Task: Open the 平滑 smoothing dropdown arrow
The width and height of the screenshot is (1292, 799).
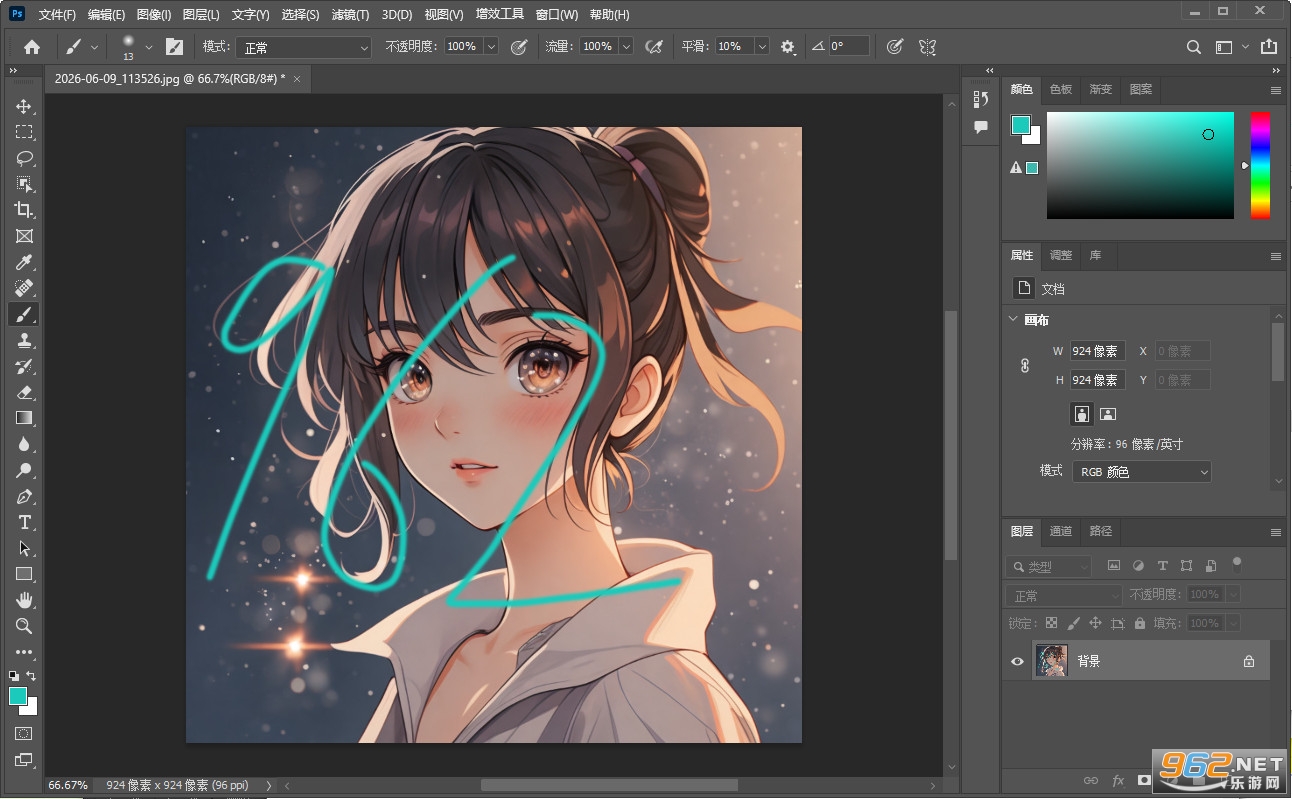Action: (762, 47)
